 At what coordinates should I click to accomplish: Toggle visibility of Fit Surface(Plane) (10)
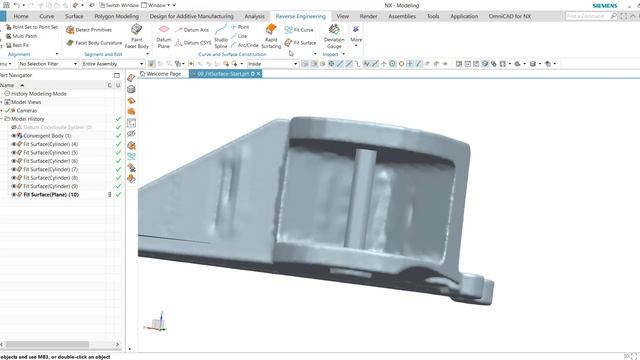(13, 195)
